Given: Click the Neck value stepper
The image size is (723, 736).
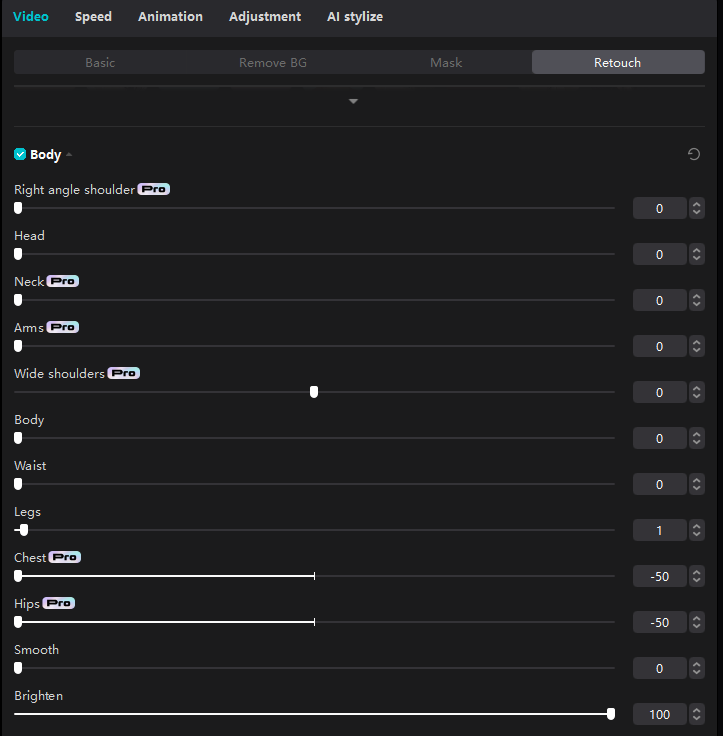Looking at the screenshot, I should coord(697,300).
